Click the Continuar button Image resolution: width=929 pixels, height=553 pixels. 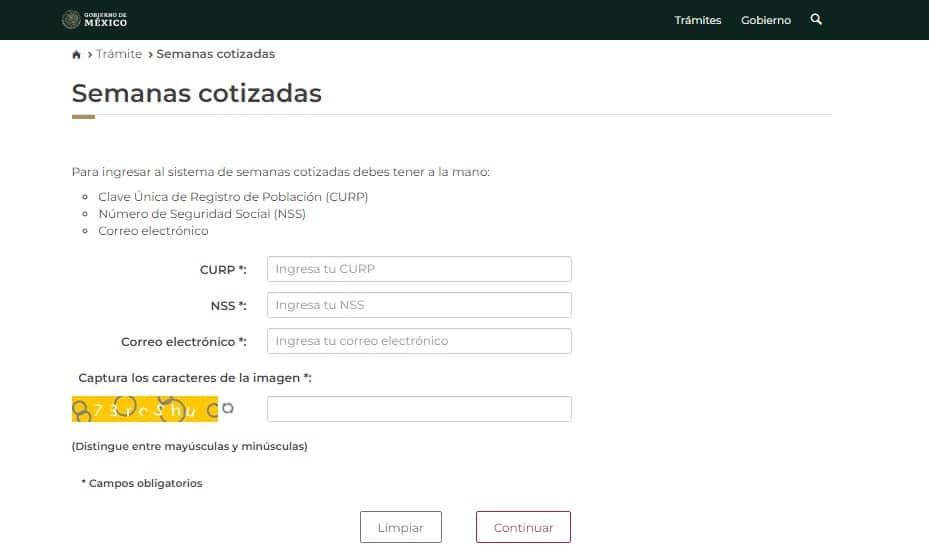(x=523, y=527)
